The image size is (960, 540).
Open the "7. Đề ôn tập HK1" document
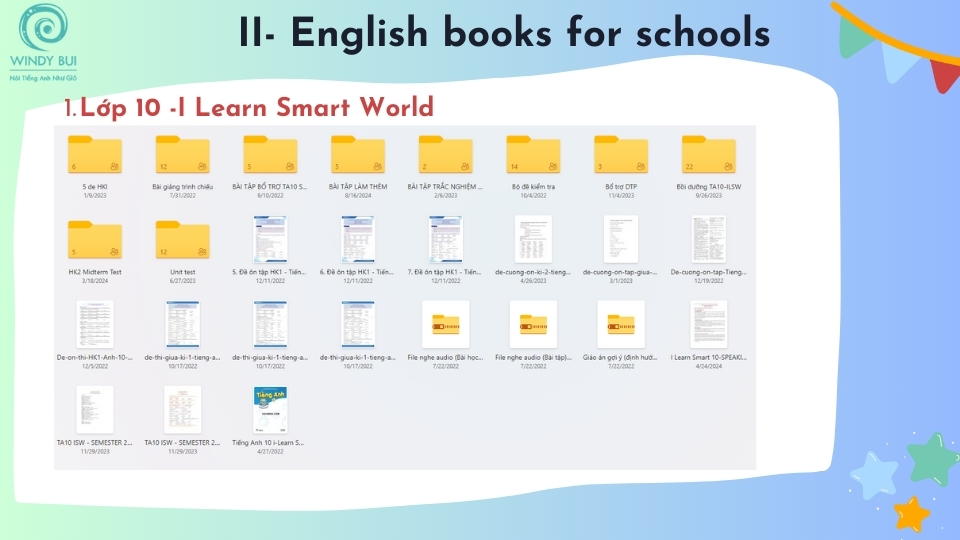pyautogui.click(x=445, y=240)
